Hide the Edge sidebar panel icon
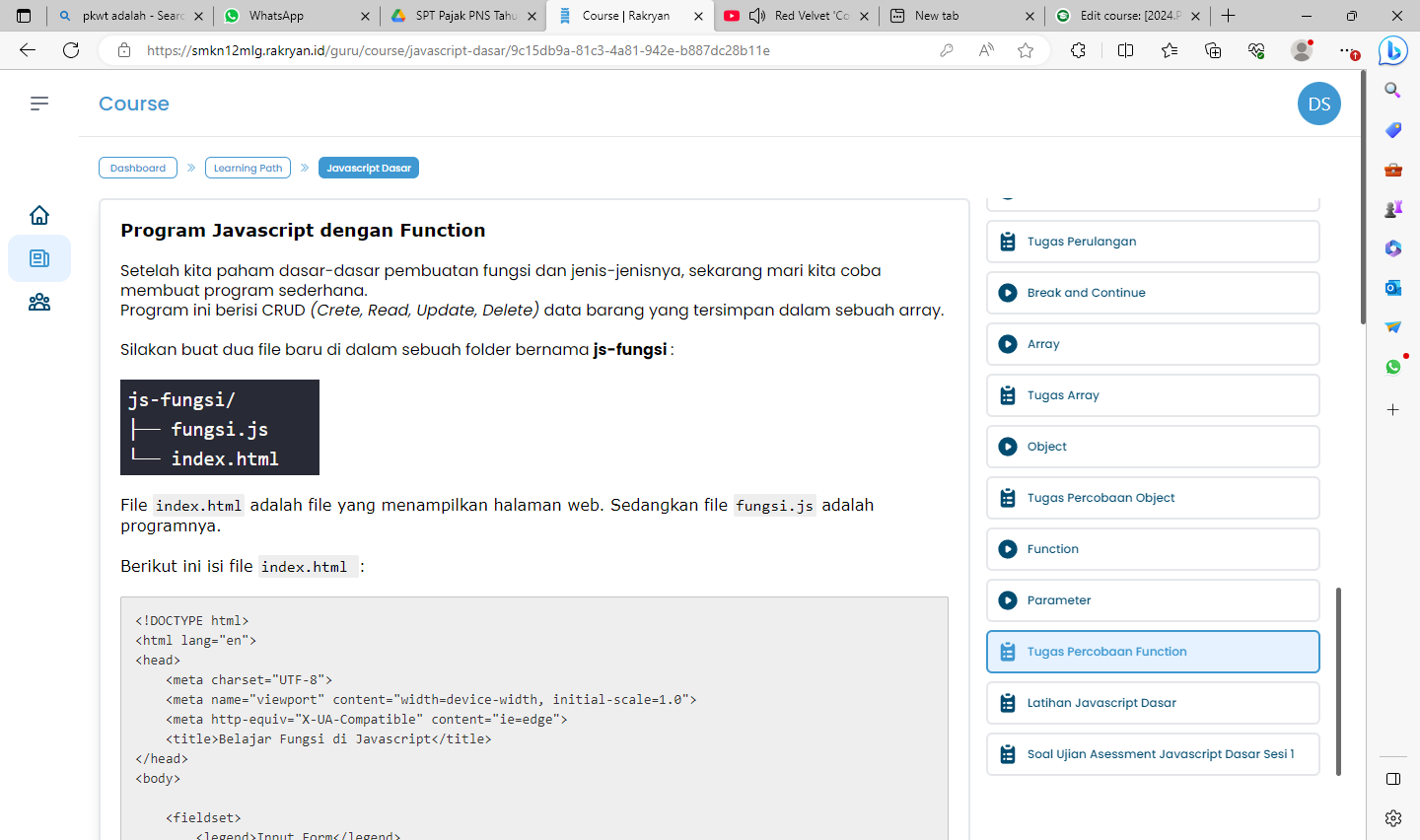The image size is (1420, 840). (1392, 779)
